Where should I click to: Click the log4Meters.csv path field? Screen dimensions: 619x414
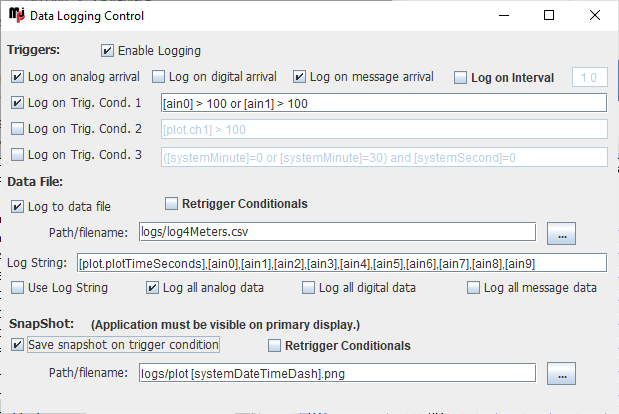click(338, 232)
